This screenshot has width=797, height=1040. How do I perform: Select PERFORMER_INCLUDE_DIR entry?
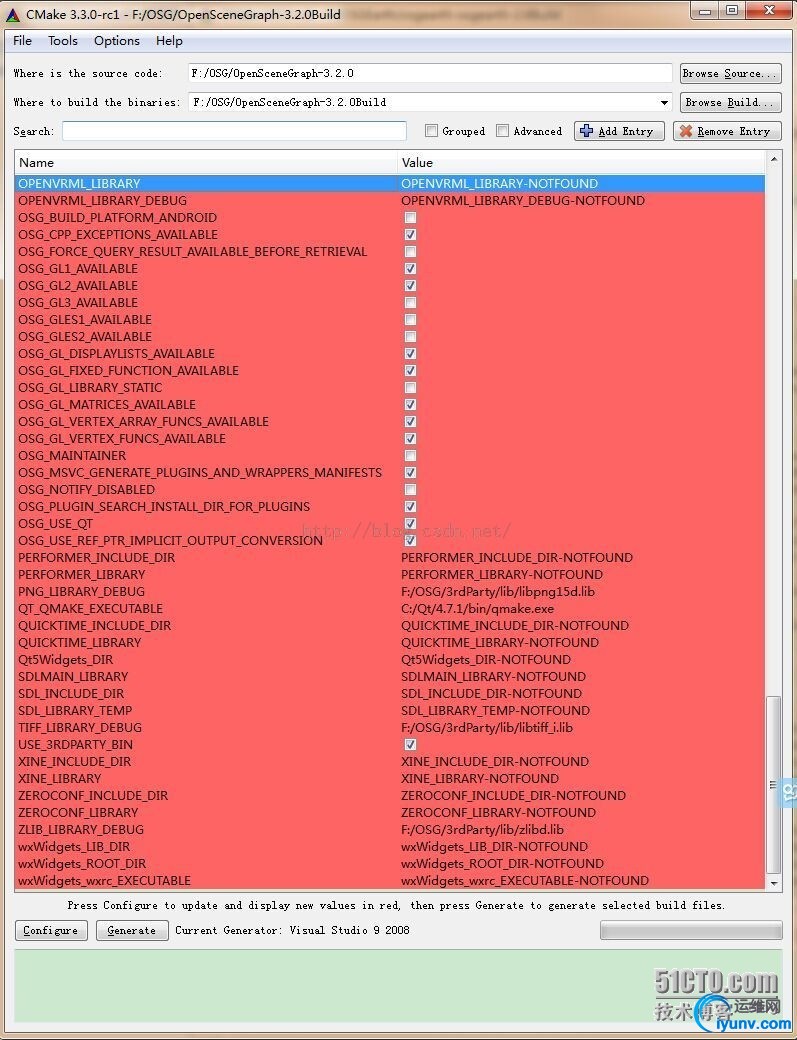point(97,557)
